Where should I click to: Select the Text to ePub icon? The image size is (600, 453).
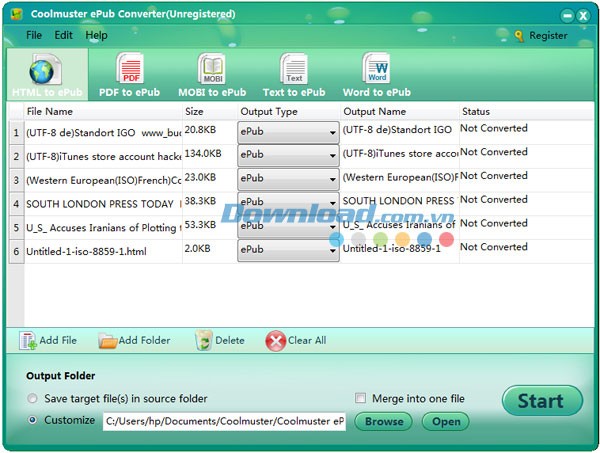click(x=293, y=68)
